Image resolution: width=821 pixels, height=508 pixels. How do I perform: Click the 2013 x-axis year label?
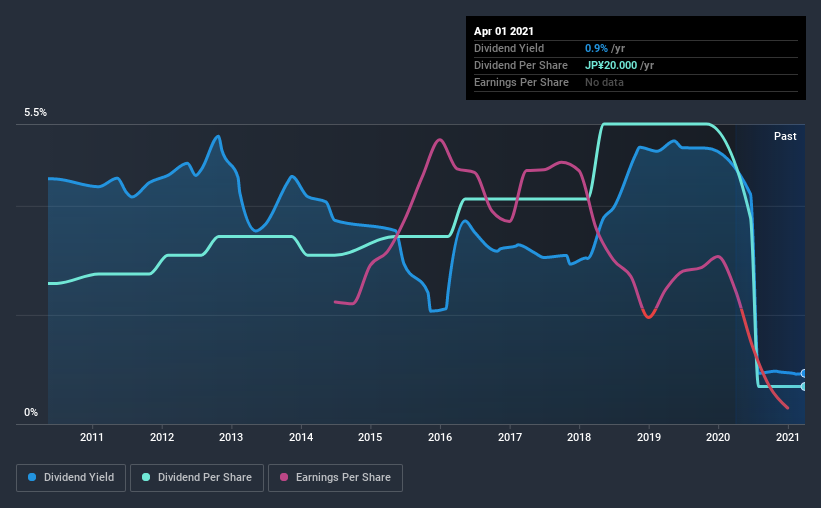(231, 437)
